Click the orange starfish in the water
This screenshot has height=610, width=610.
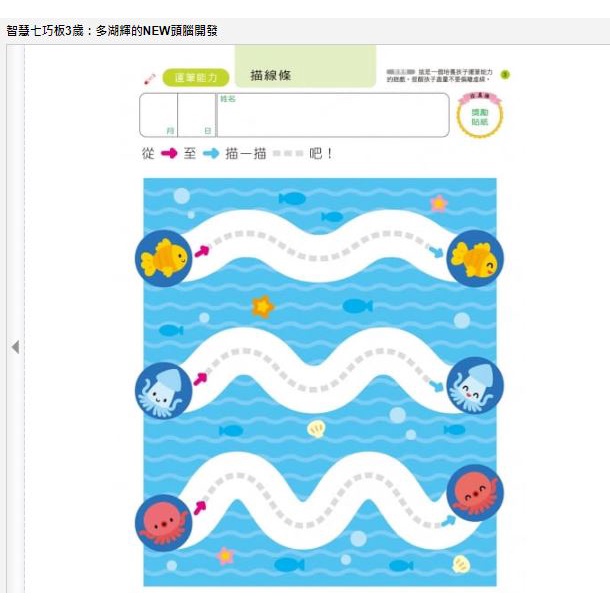click(263, 307)
